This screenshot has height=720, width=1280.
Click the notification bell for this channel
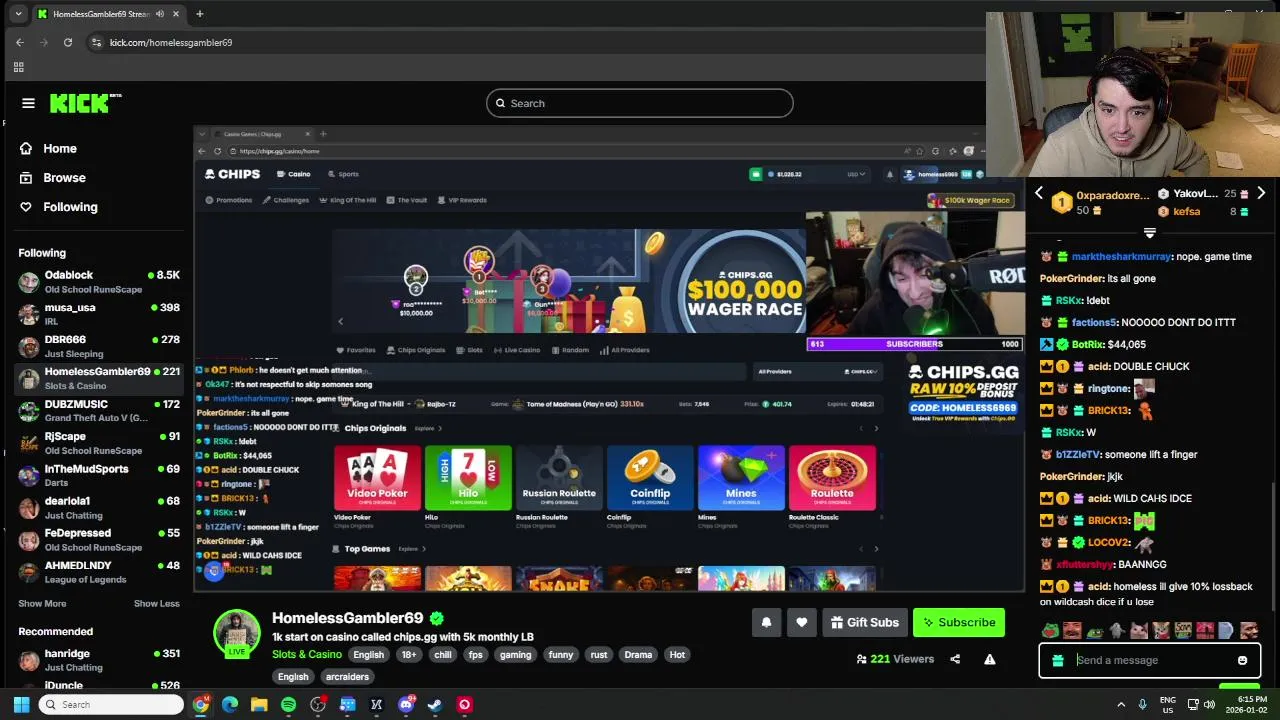click(x=766, y=622)
